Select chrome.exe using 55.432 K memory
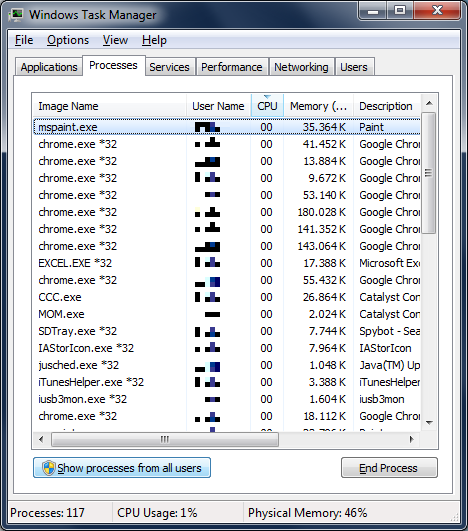The width and height of the screenshot is (468, 531). 227,280
